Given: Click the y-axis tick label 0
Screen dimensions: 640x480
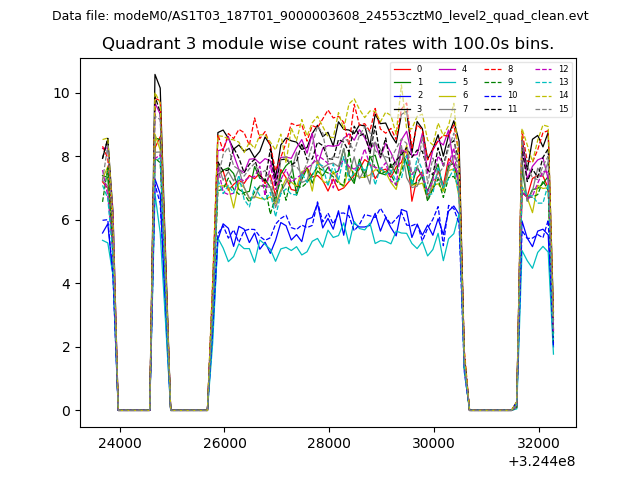Looking at the screenshot, I should coord(66,411).
